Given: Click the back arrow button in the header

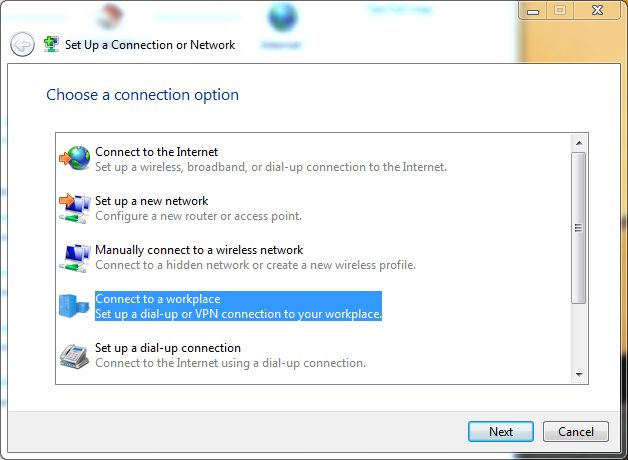Looking at the screenshot, I should (22, 44).
